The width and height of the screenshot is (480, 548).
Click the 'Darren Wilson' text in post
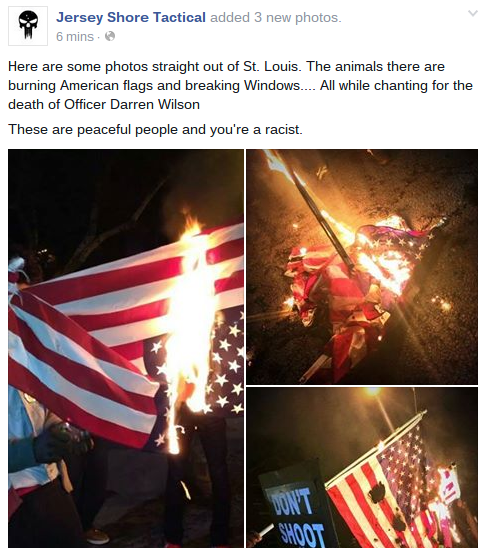pyautogui.click(x=155, y=104)
